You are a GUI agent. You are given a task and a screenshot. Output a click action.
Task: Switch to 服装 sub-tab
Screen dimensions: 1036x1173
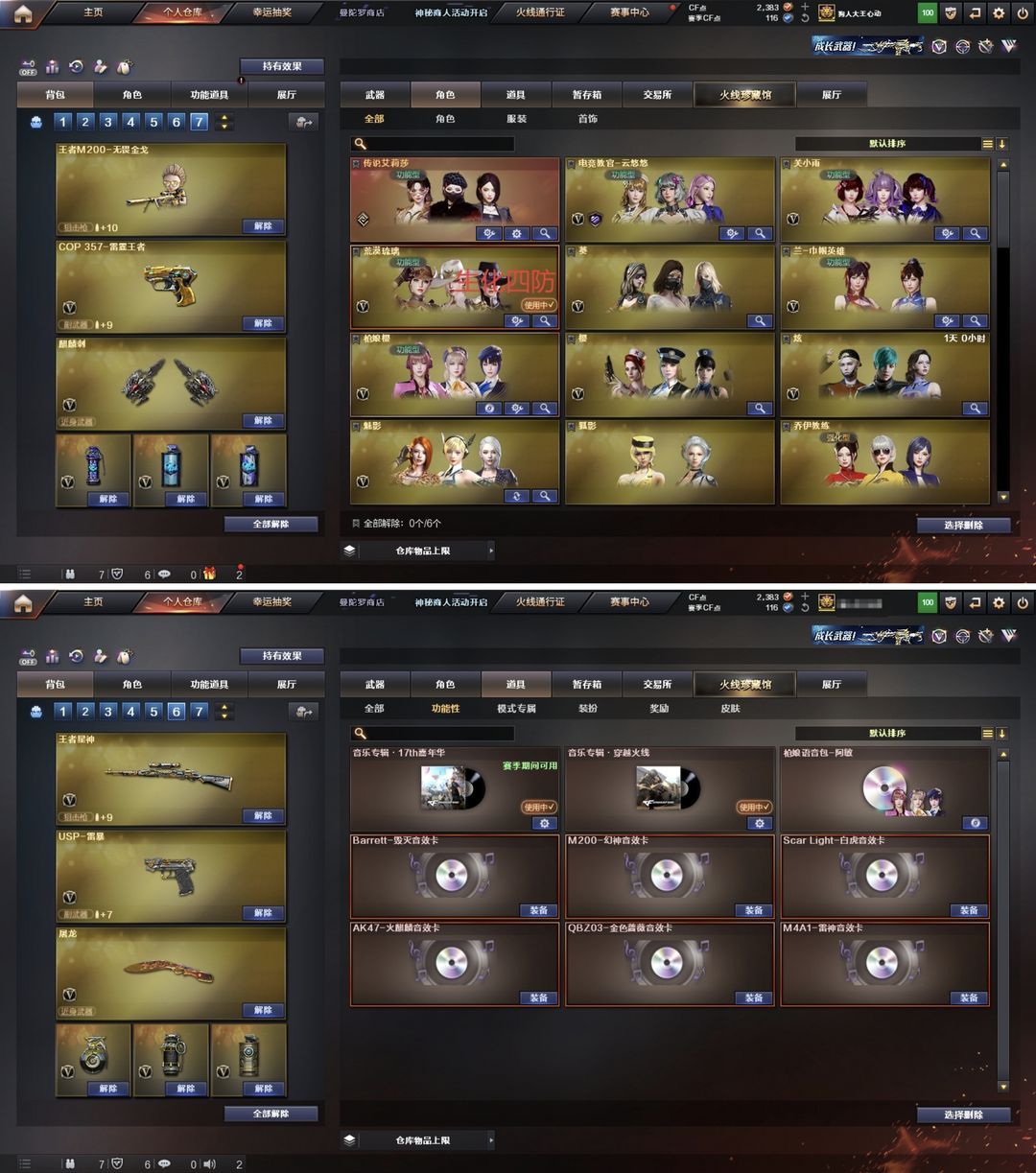[x=516, y=119]
